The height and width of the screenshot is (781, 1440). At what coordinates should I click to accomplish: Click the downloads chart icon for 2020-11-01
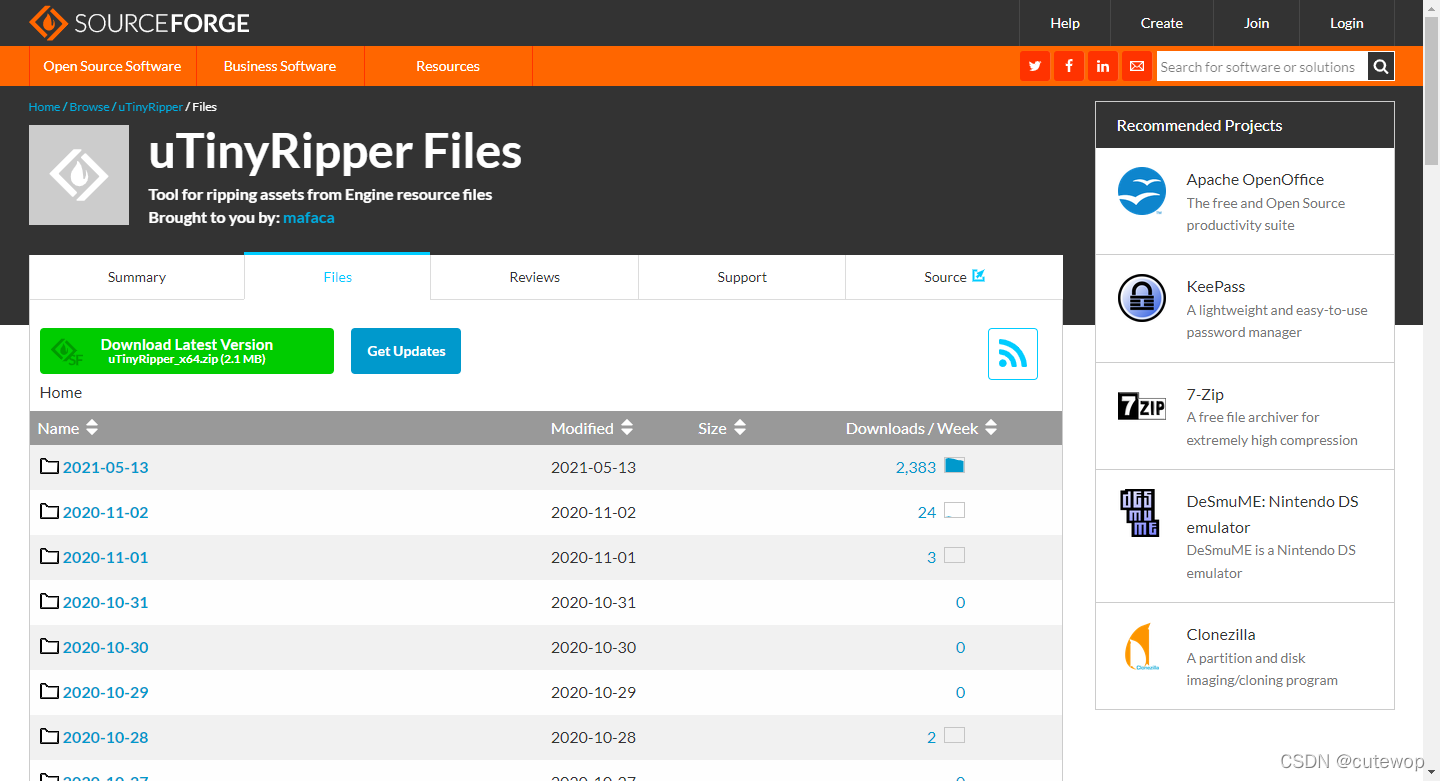tap(954, 555)
